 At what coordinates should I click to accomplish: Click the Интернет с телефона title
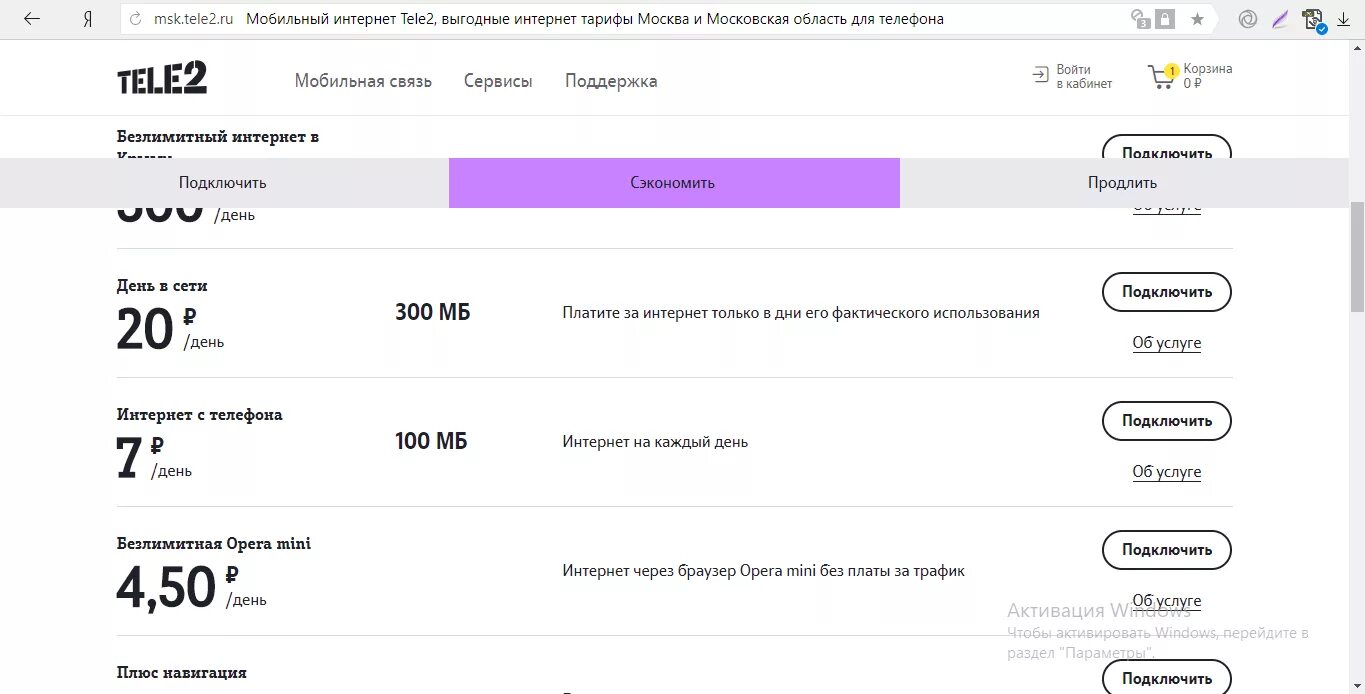(x=200, y=415)
